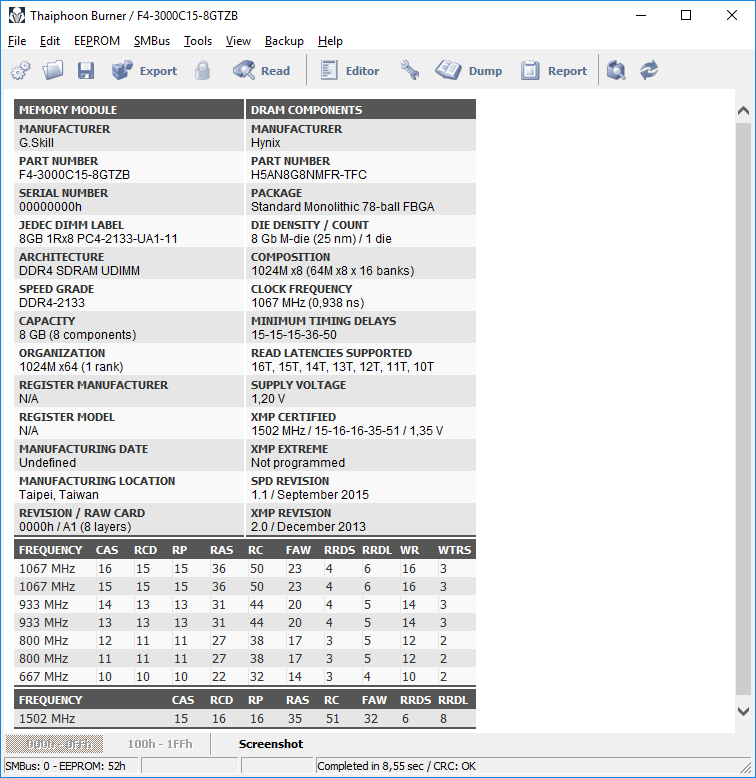This screenshot has height=778, width=756.
Task: Click the DRAM COMPONENTS section header
Action: (x=361, y=110)
